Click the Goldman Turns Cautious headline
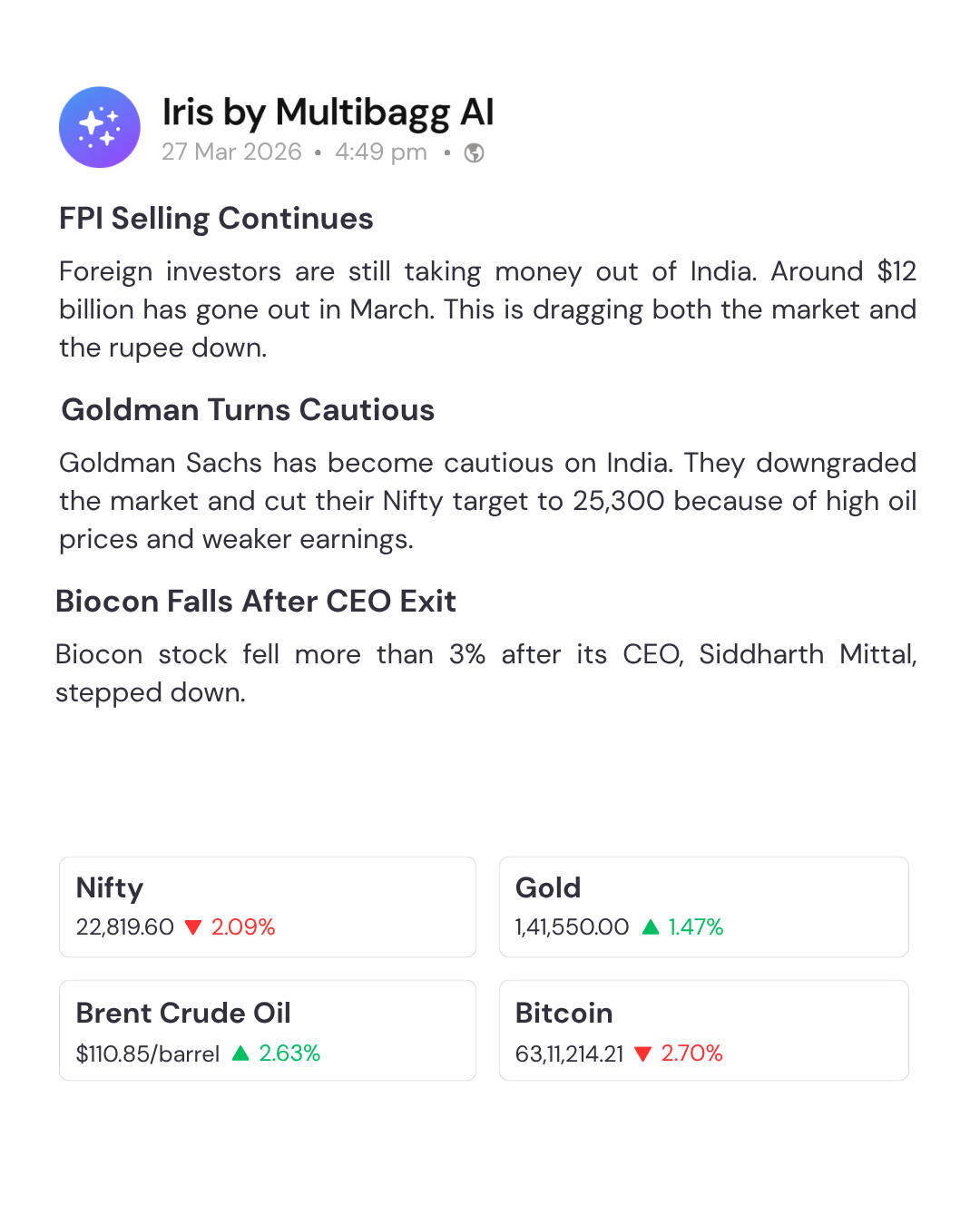The width and height of the screenshot is (980, 1225). (x=248, y=410)
